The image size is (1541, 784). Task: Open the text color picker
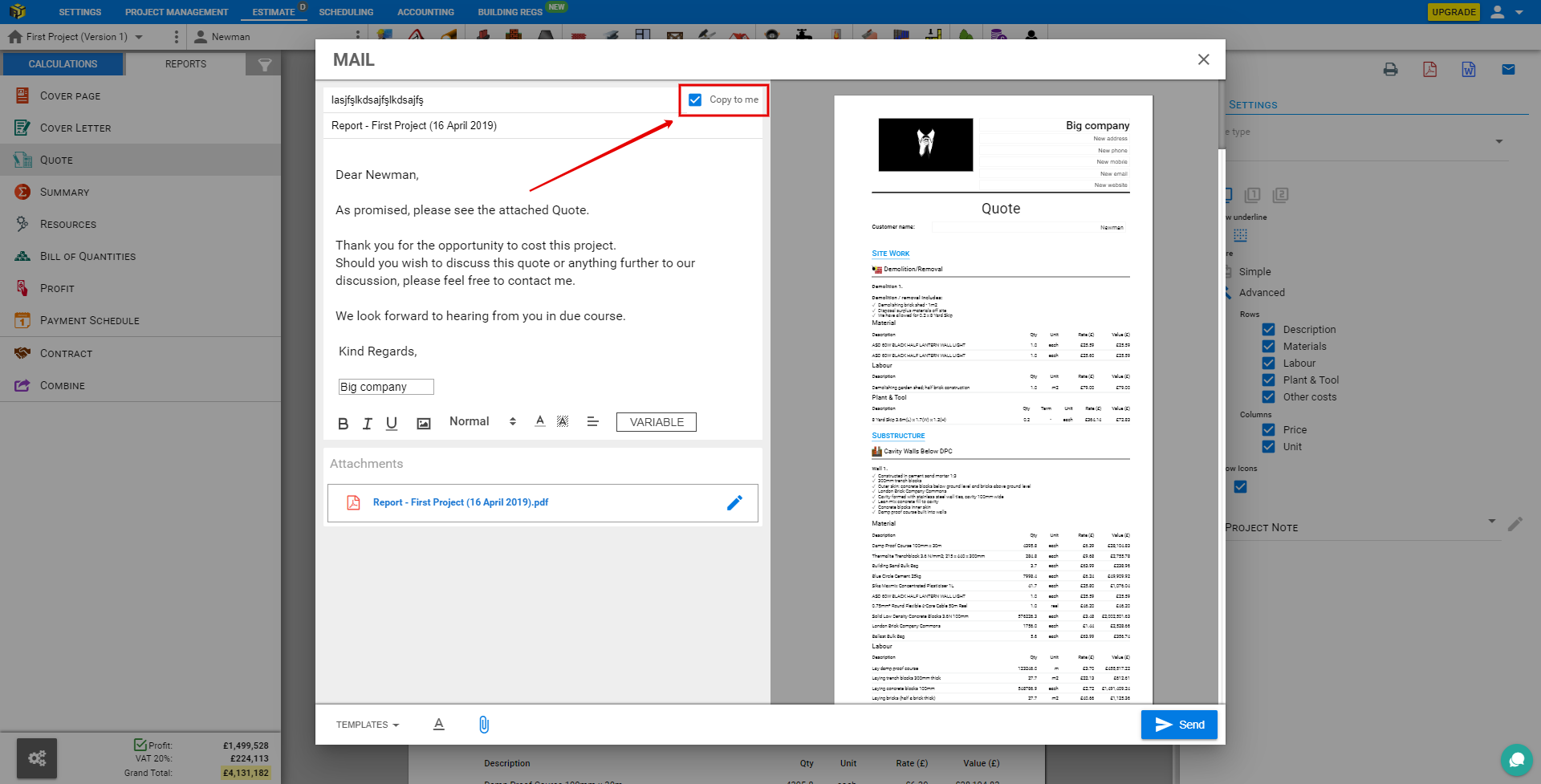[x=540, y=421]
